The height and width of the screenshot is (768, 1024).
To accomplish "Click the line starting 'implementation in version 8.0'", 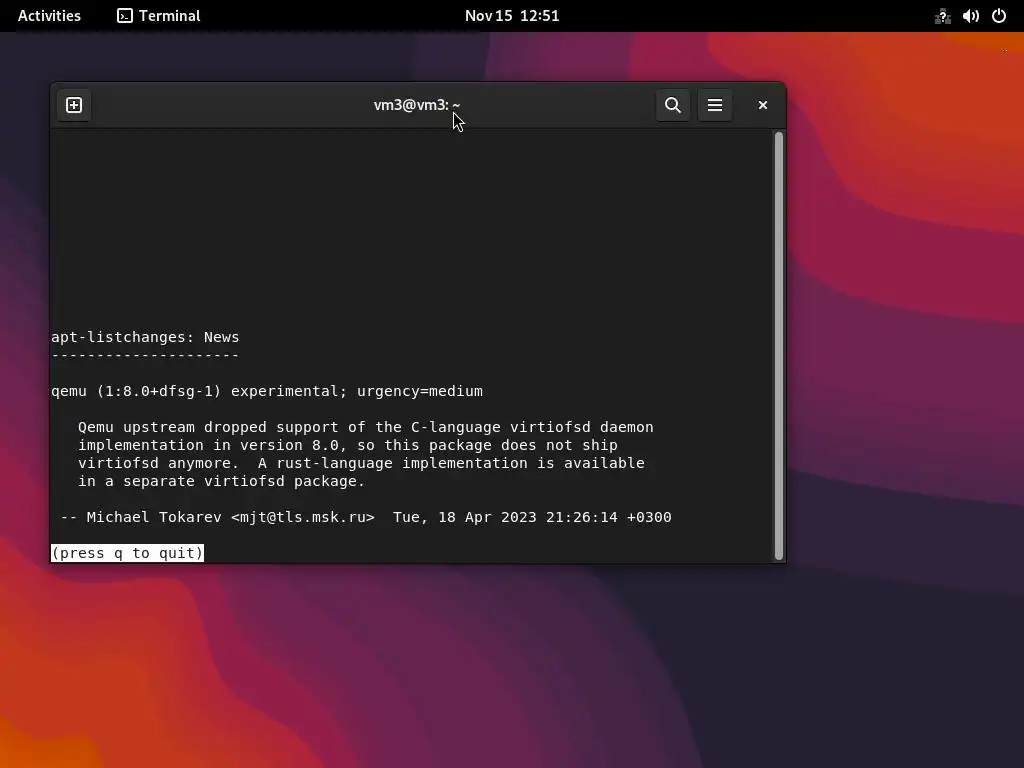I will point(347,445).
